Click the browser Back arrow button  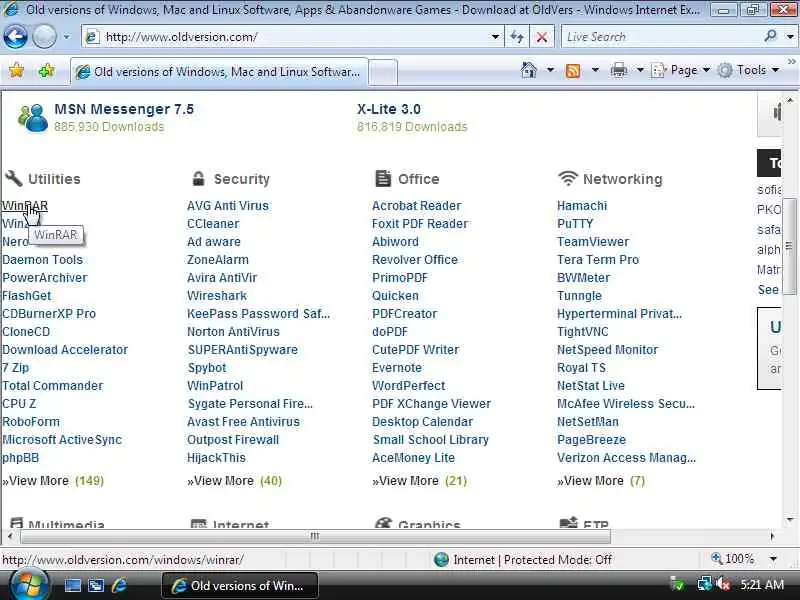click(x=15, y=37)
